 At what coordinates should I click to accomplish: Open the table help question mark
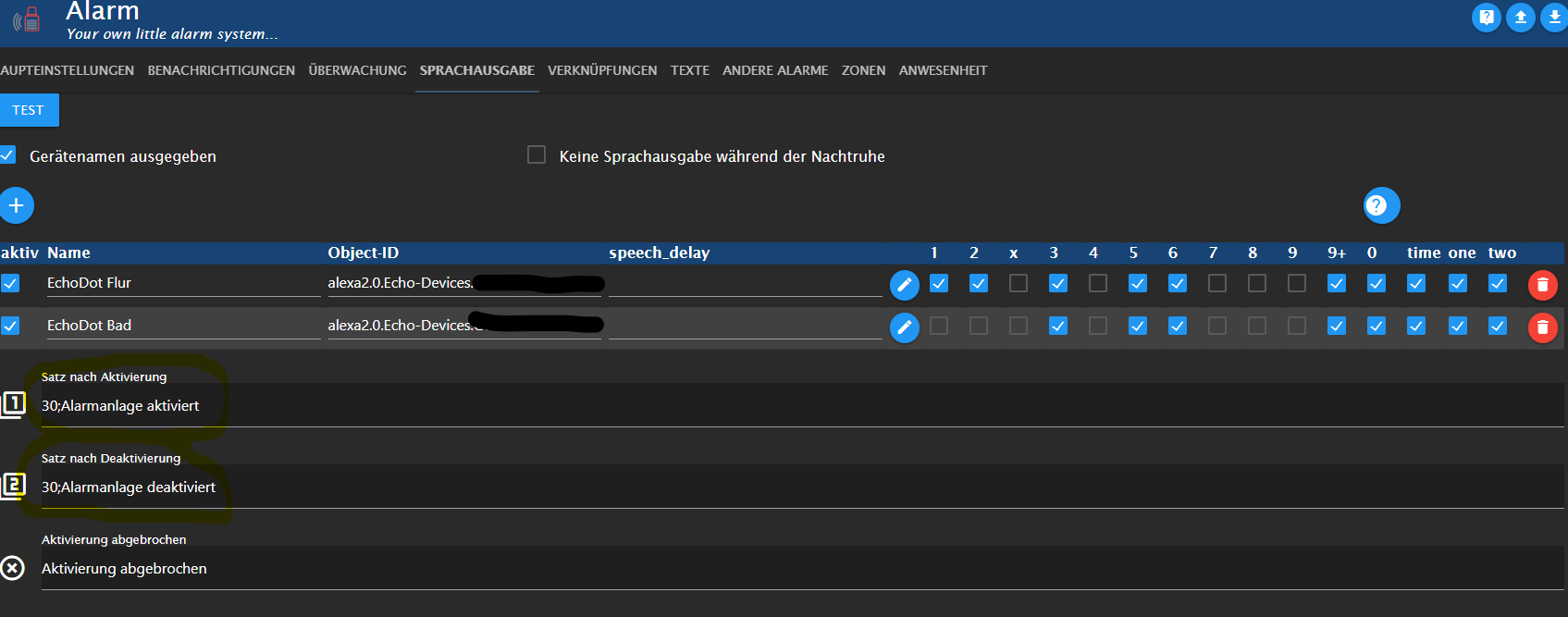(1381, 205)
